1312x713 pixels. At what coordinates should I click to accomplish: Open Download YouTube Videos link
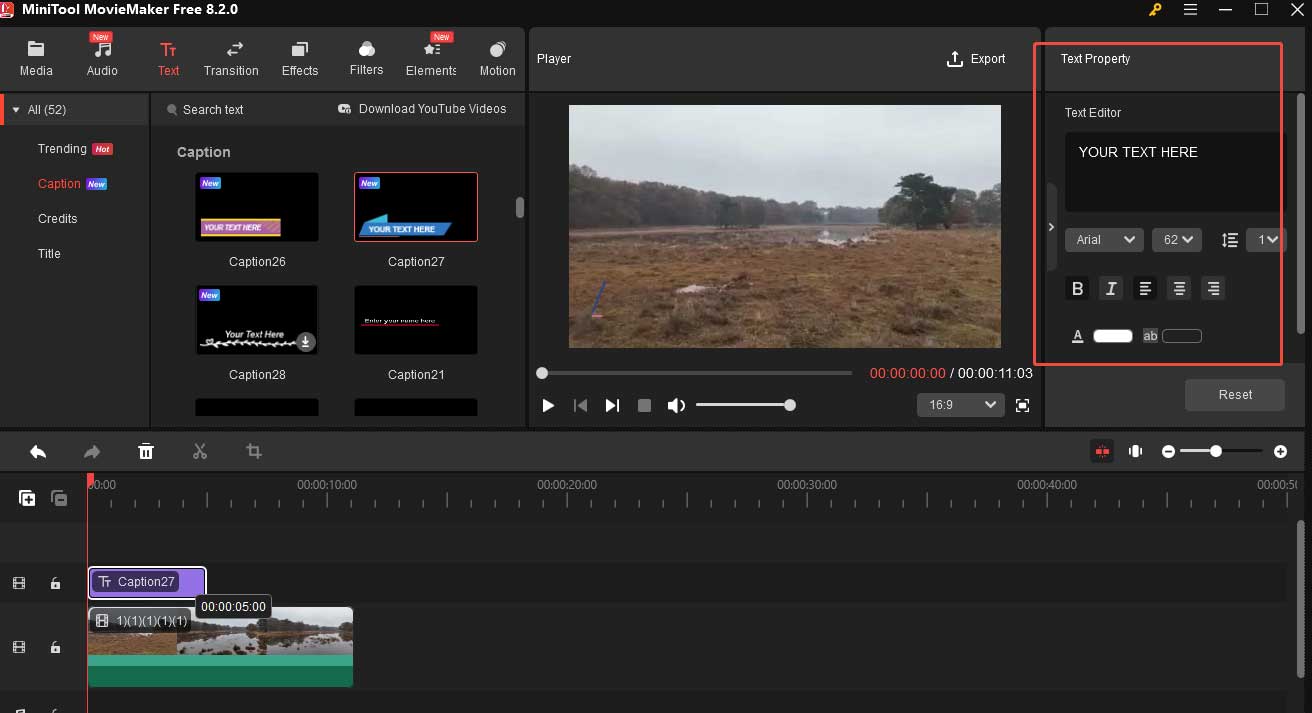tap(422, 109)
